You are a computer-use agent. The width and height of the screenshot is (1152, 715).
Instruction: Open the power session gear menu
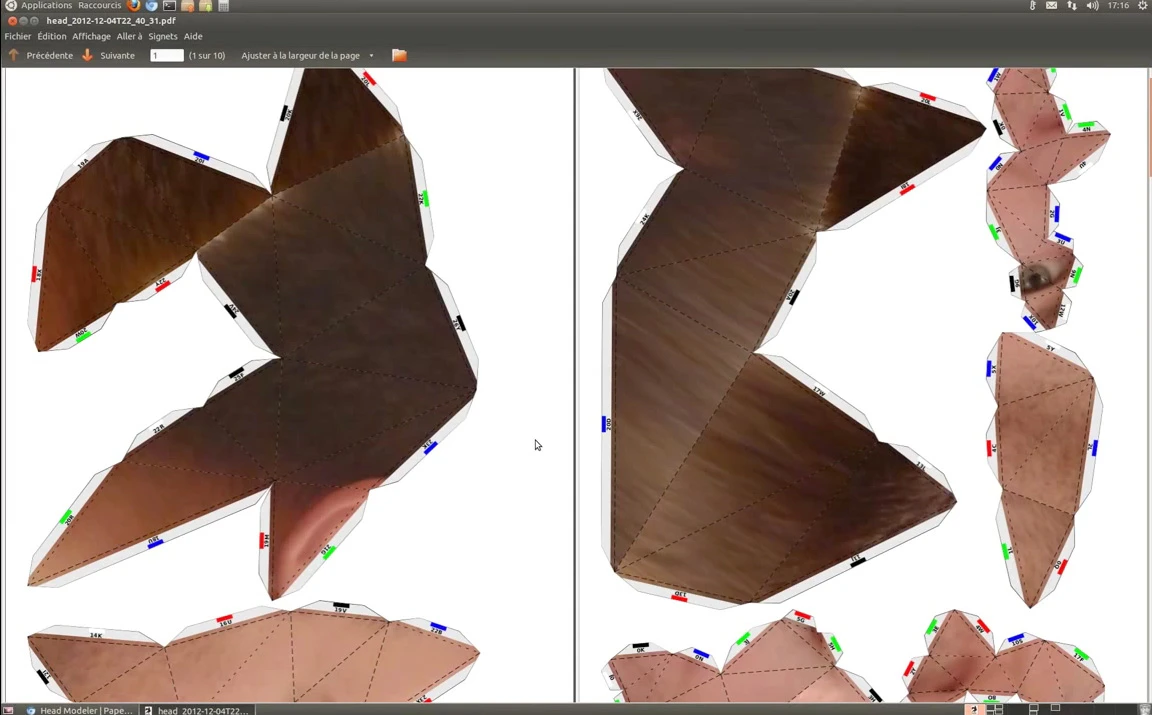coord(1142,5)
